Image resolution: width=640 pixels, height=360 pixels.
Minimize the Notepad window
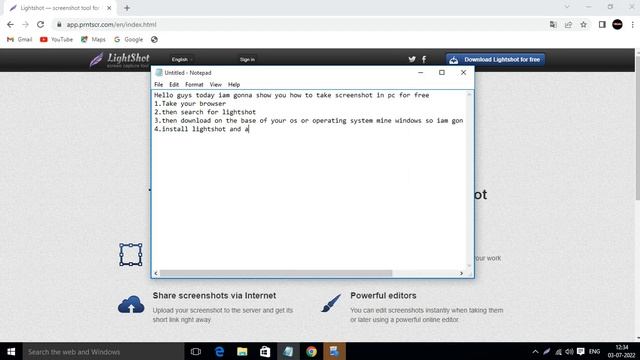click(x=420, y=73)
